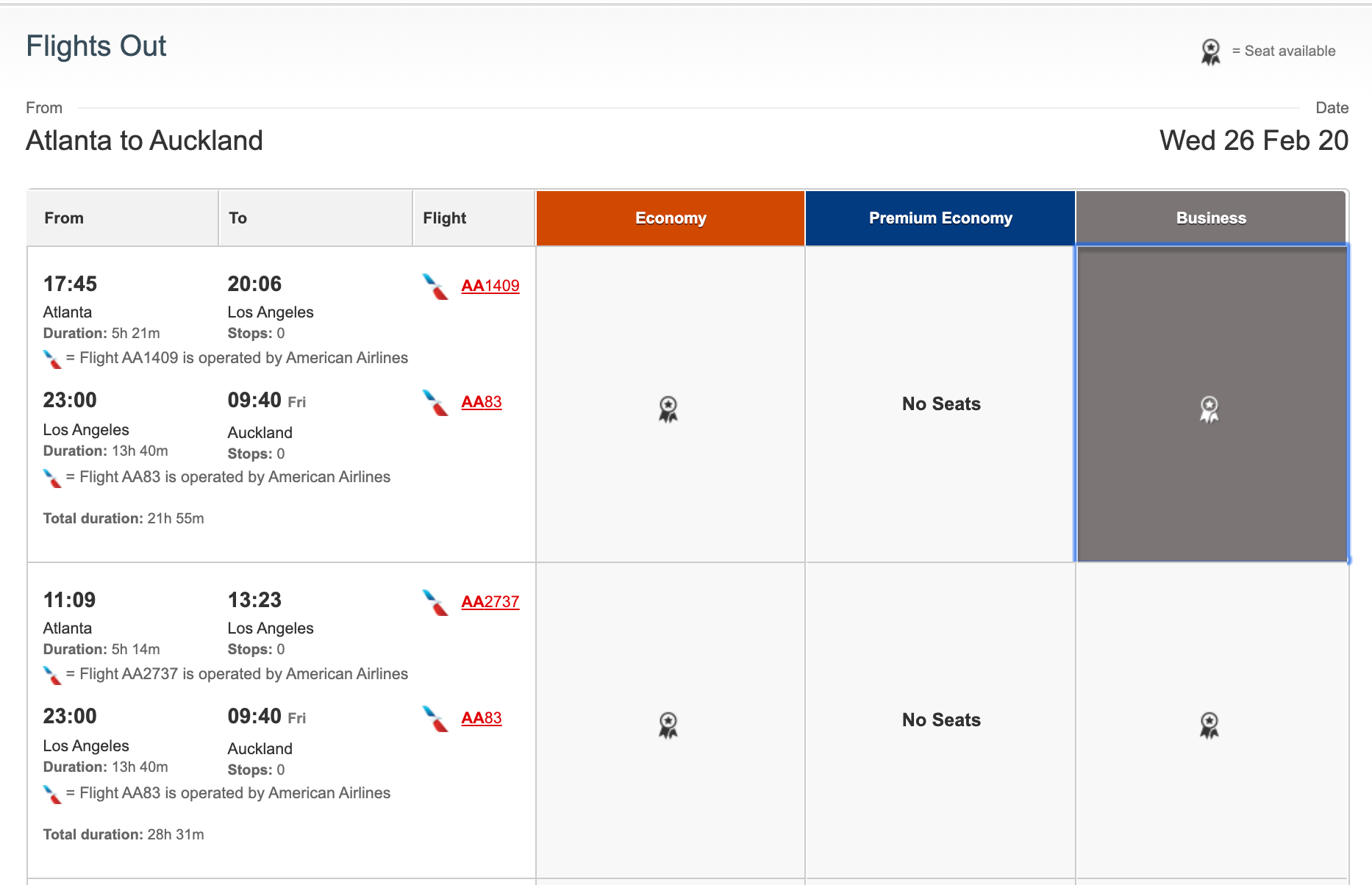
Task: Select the blue Premium Economy column header
Action: (x=940, y=218)
